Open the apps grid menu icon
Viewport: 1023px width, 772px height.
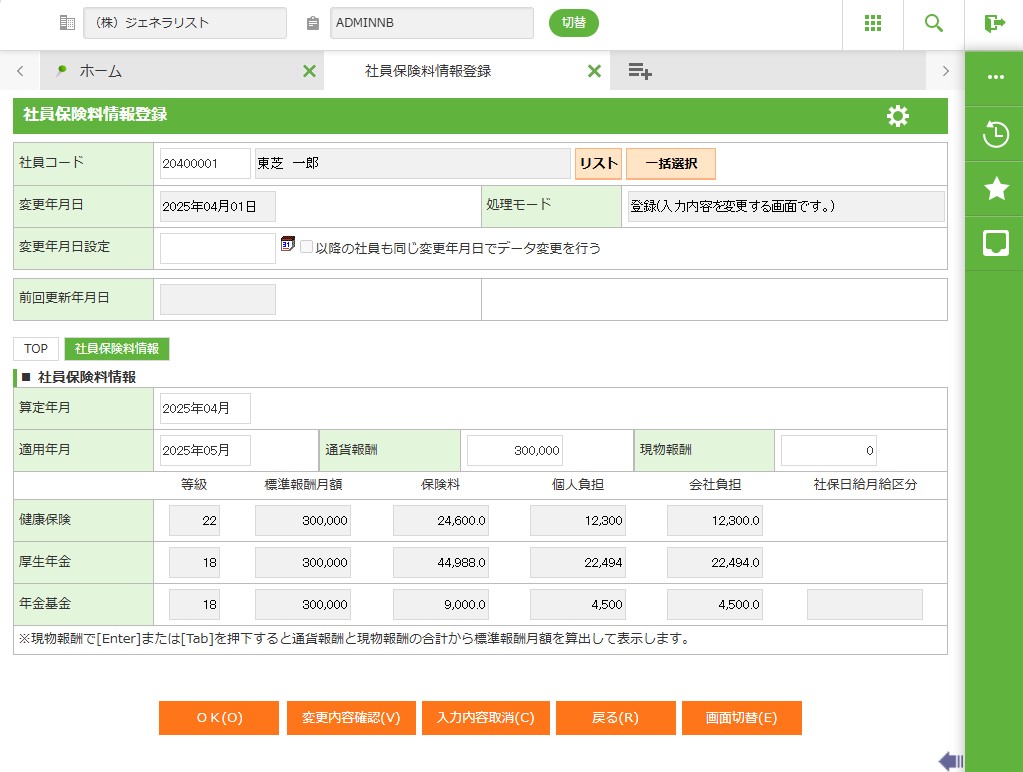(x=872, y=24)
